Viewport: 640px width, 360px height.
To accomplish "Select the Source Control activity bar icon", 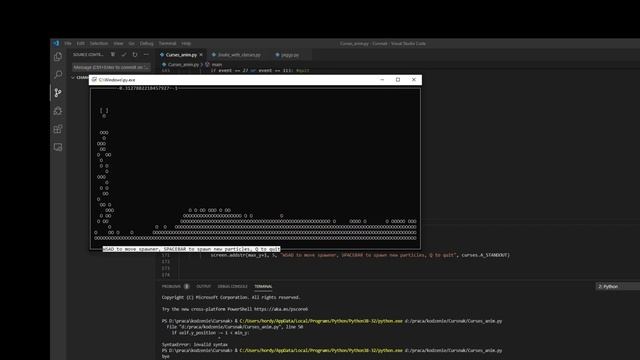I will [58, 93].
